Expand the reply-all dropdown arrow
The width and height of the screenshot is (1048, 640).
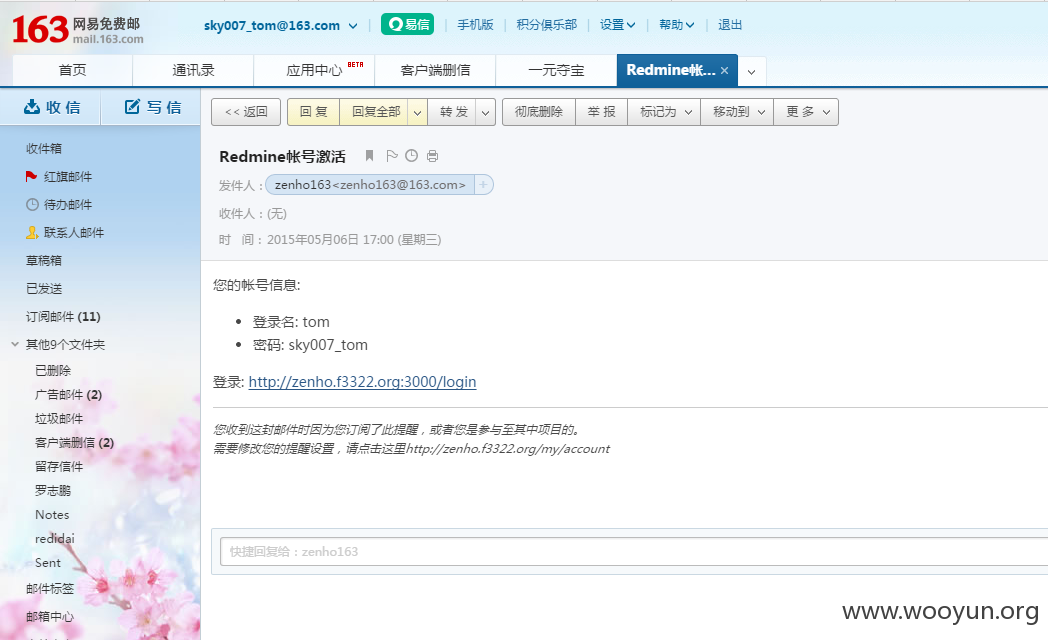click(417, 112)
